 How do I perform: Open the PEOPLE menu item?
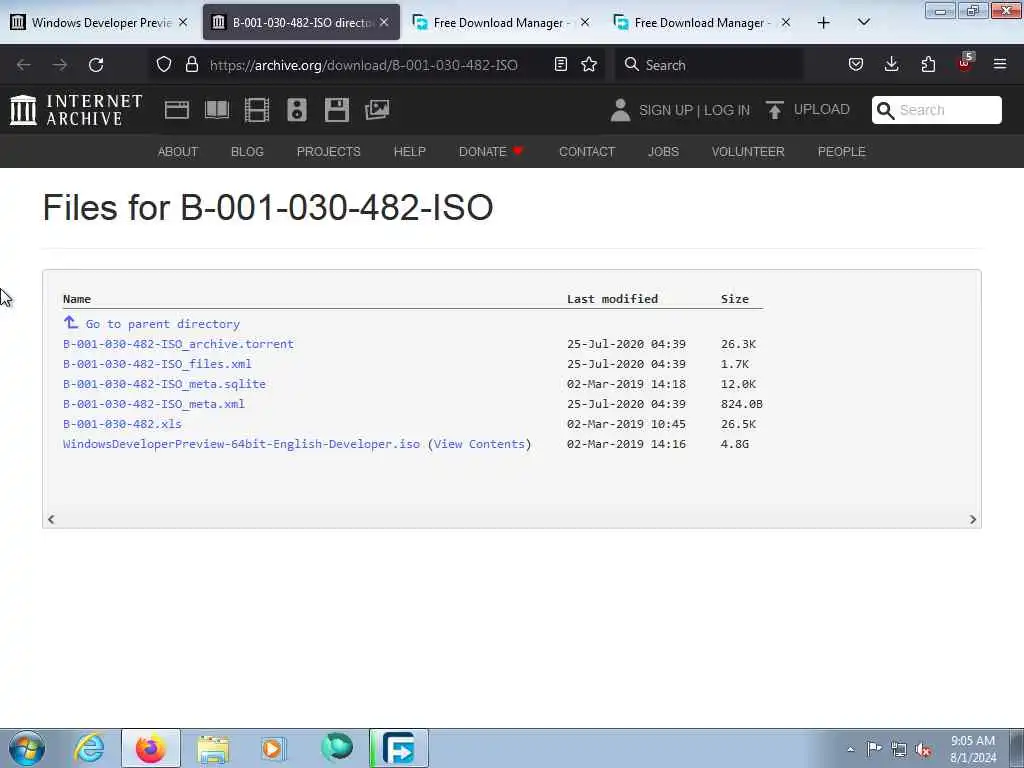coord(842,152)
